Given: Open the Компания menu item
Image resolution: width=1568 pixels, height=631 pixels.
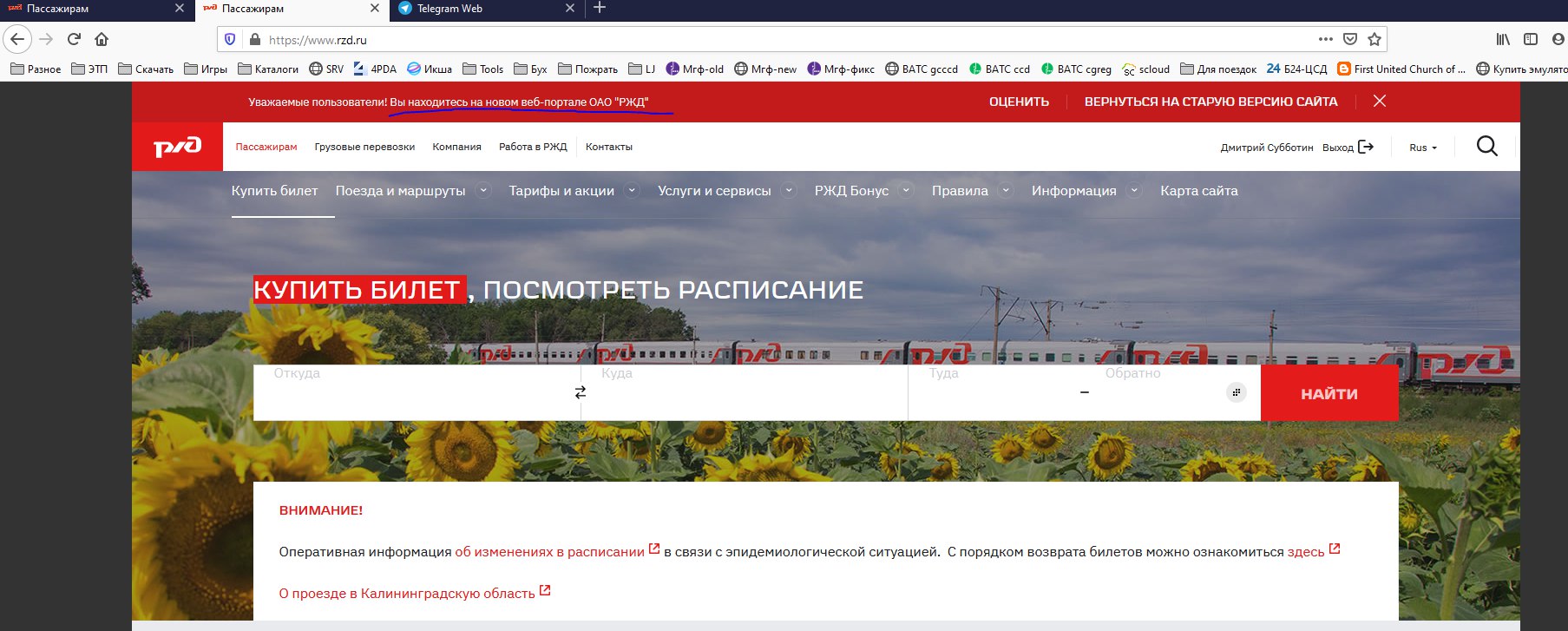Looking at the screenshot, I should (456, 147).
